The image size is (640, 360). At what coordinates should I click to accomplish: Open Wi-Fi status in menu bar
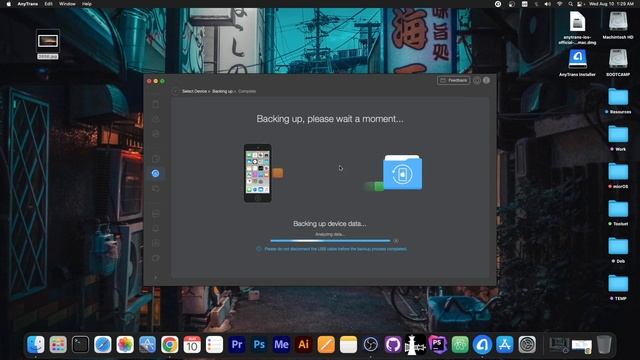[559, 4]
